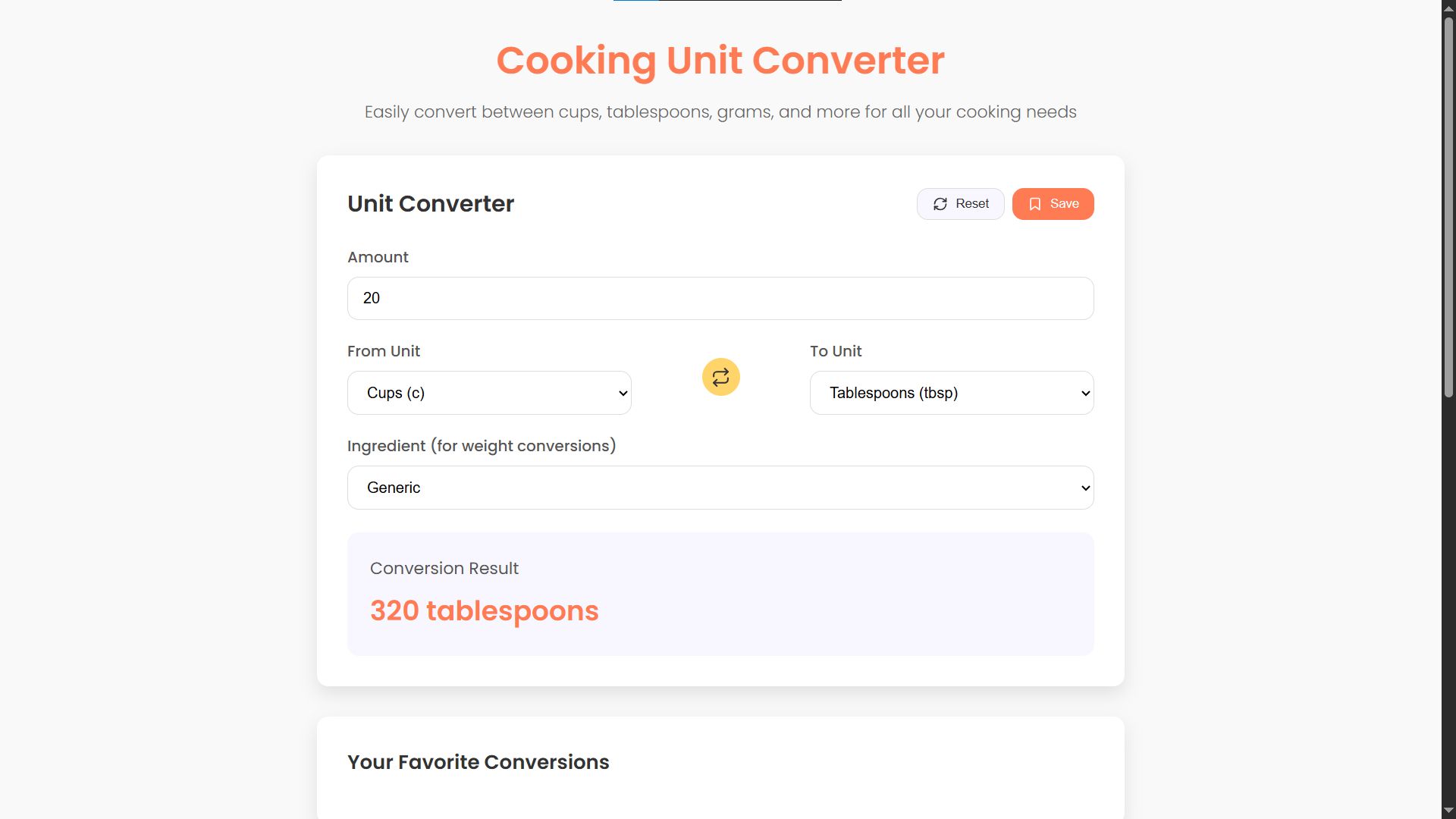The width and height of the screenshot is (1456, 819).
Task: Click the From Unit dropdown arrow
Action: 623,393
